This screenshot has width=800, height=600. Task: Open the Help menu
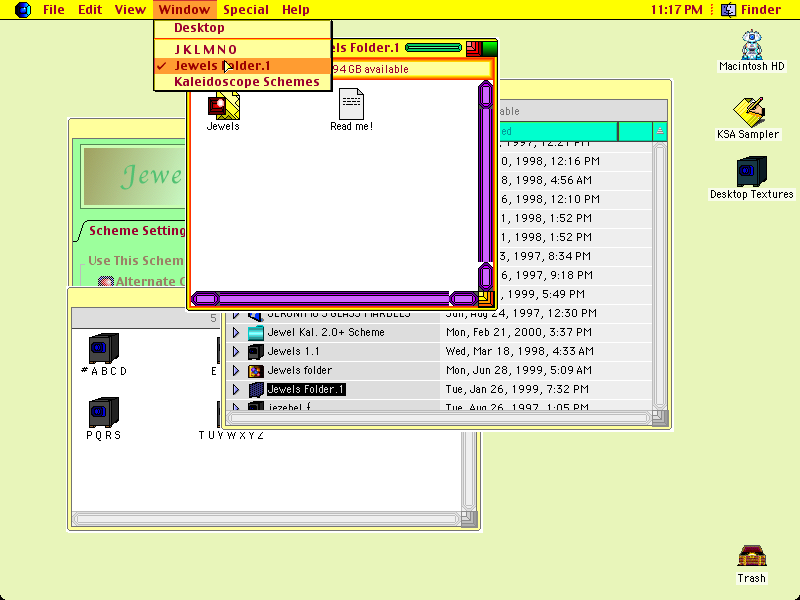tap(296, 10)
